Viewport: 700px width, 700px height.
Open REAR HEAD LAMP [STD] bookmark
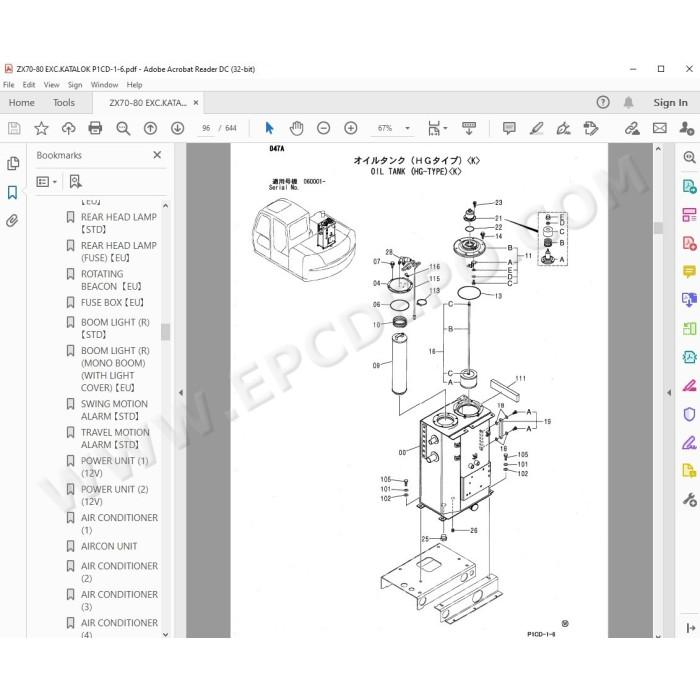tap(119, 223)
